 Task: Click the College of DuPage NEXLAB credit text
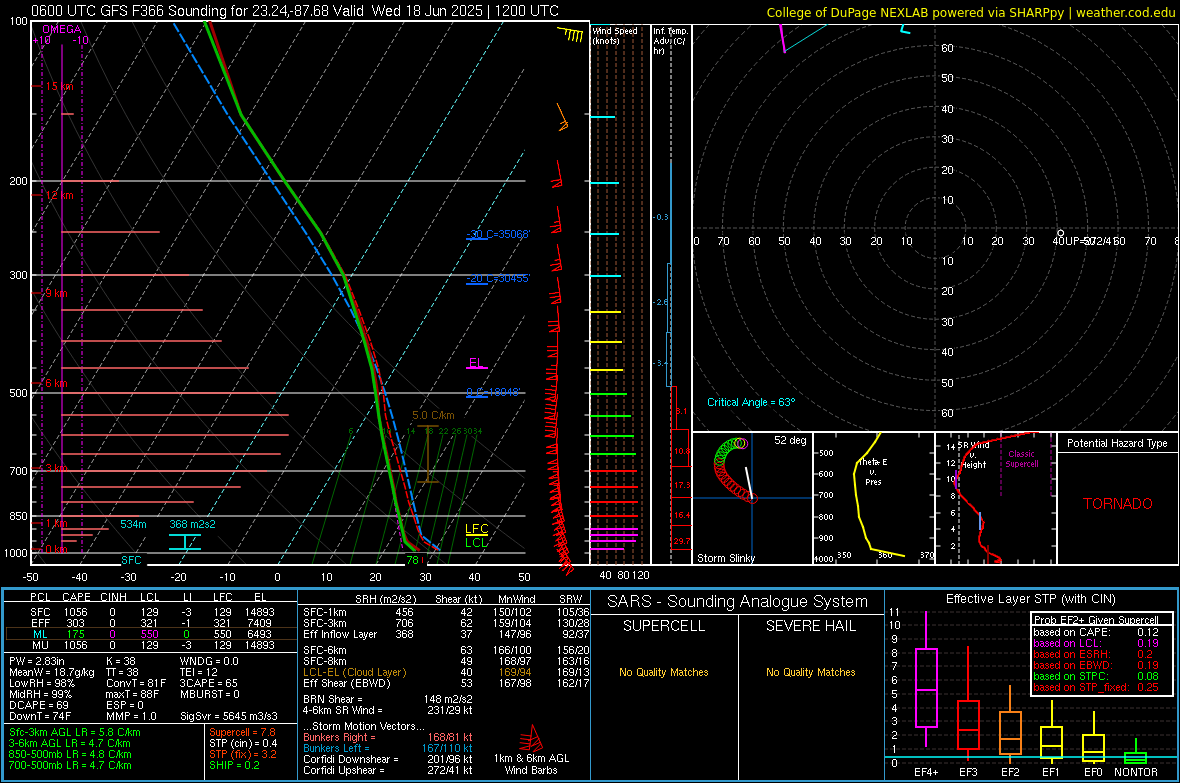pyautogui.click(x=970, y=12)
